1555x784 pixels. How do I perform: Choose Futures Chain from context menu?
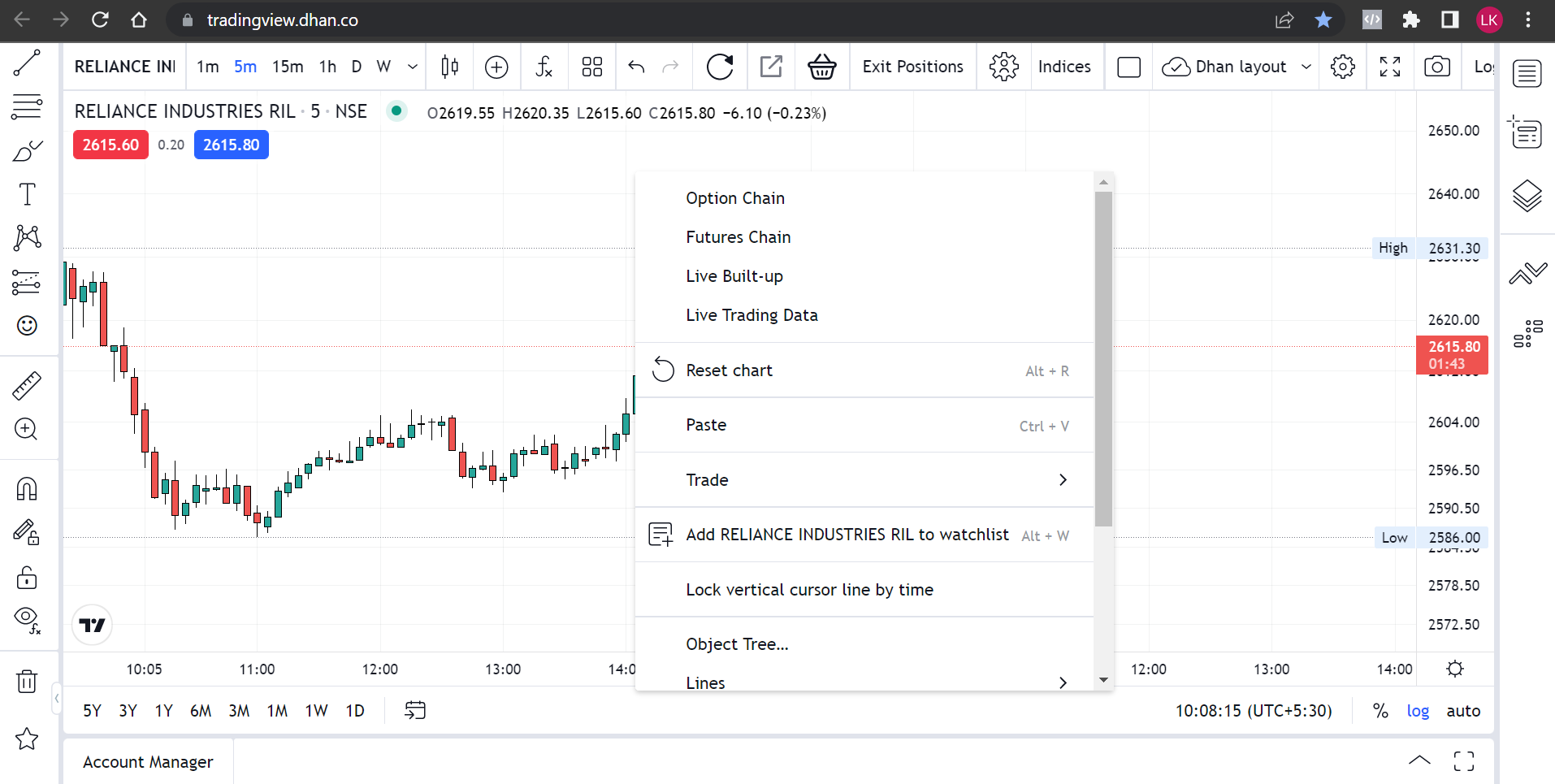click(864, 237)
